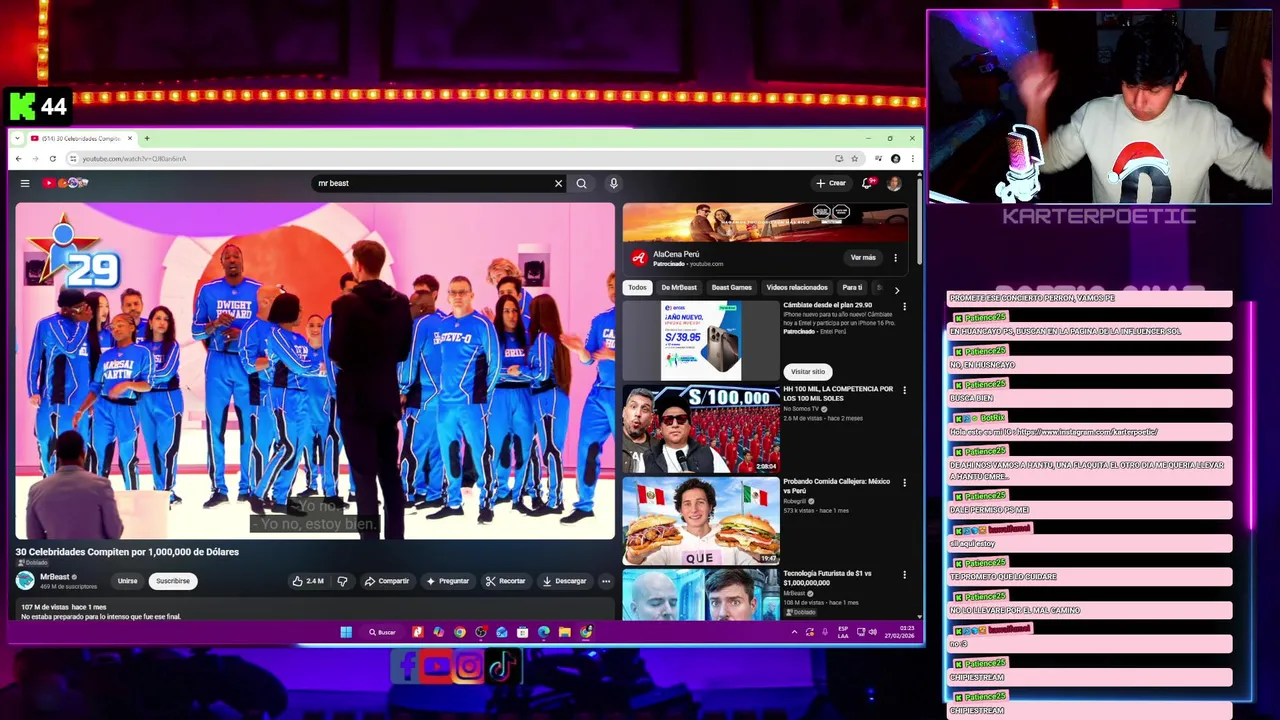Open the Chrome tab search dropdown
The image size is (1280, 720).
[x=18, y=138]
